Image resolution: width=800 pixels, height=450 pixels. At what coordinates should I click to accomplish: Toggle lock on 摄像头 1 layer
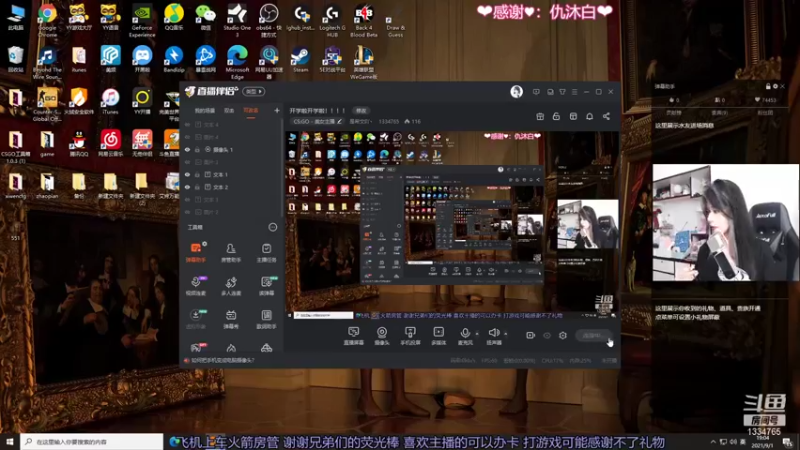point(197,149)
